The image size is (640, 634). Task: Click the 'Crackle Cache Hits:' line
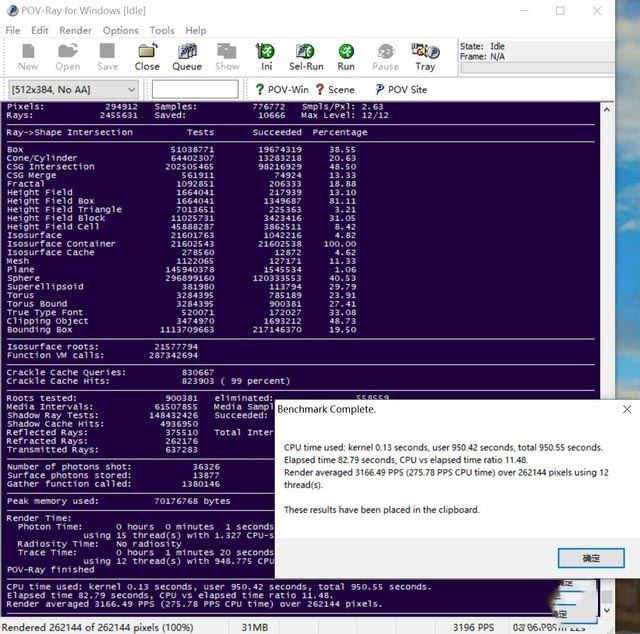[x=148, y=381]
